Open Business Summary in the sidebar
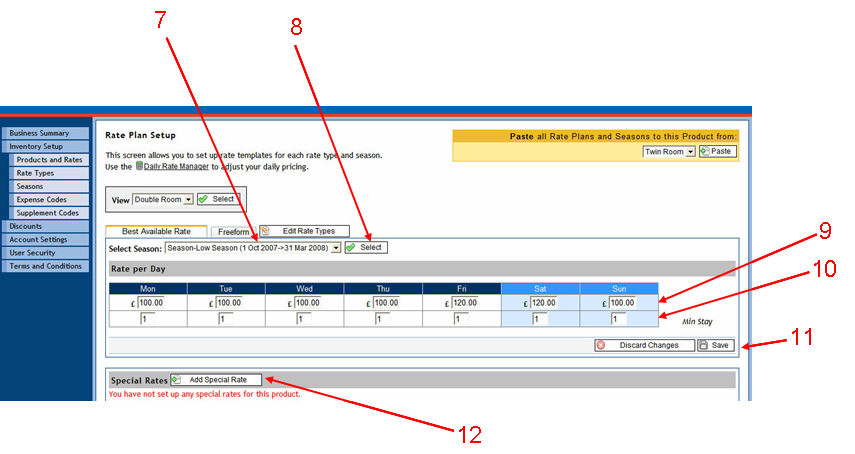Image resolution: width=855 pixels, height=454 pixels. [x=40, y=133]
